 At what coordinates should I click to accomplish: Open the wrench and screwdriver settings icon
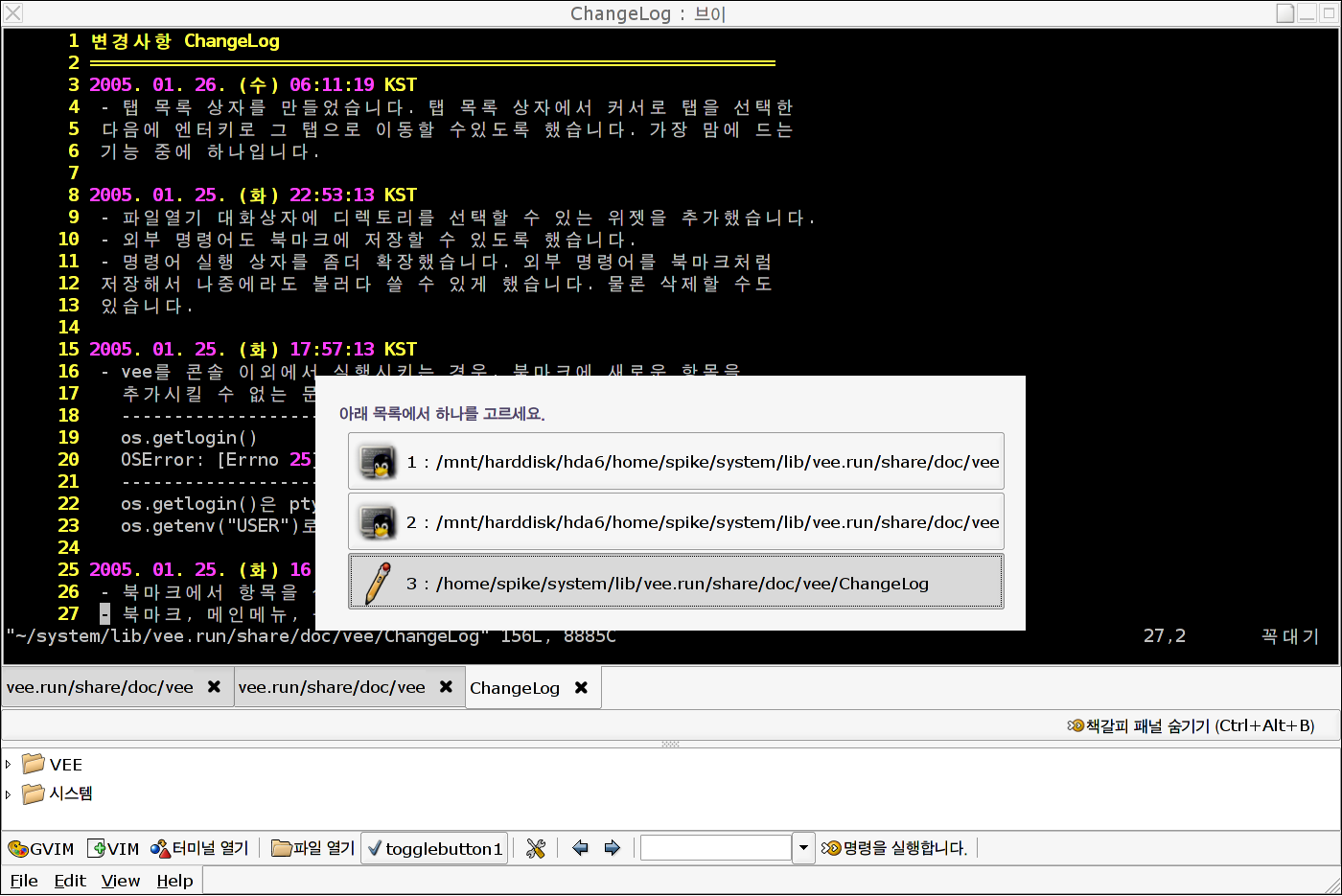536,849
